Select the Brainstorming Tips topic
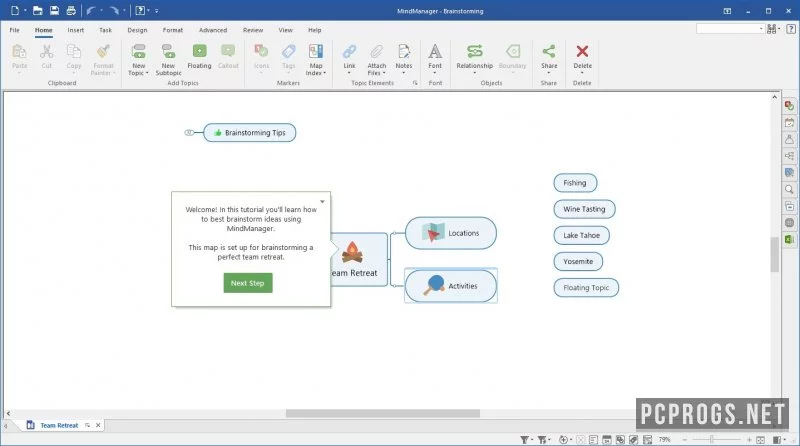The width and height of the screenshot is (800, 446). (x=249, y=133)
